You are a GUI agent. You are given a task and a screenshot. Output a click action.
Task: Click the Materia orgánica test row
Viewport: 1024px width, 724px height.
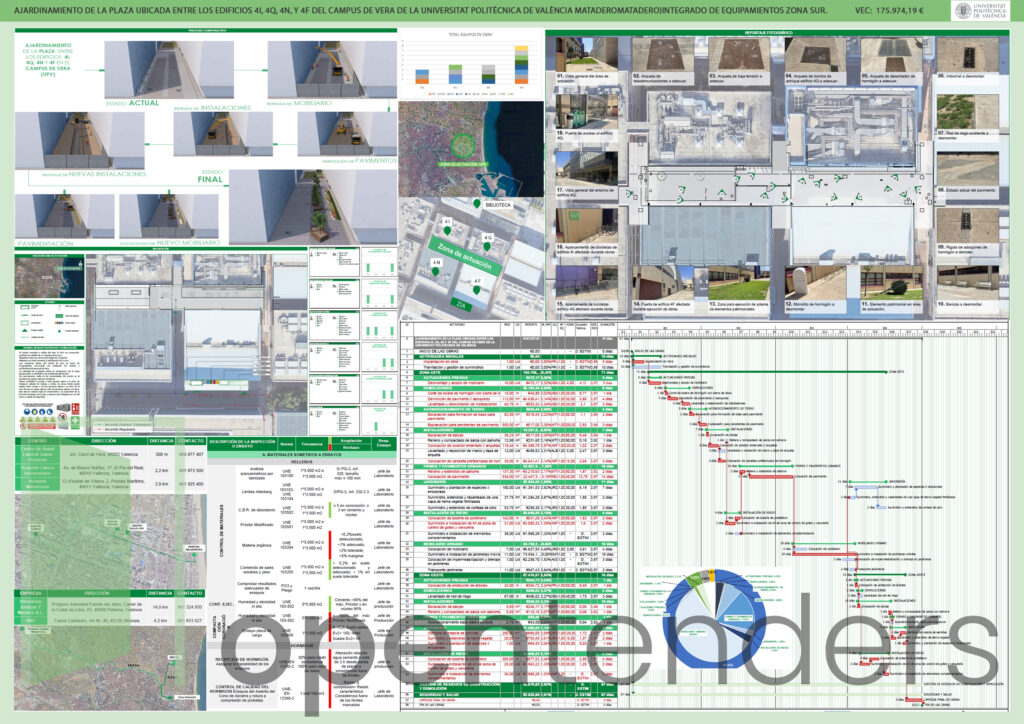tap(313, 545)
